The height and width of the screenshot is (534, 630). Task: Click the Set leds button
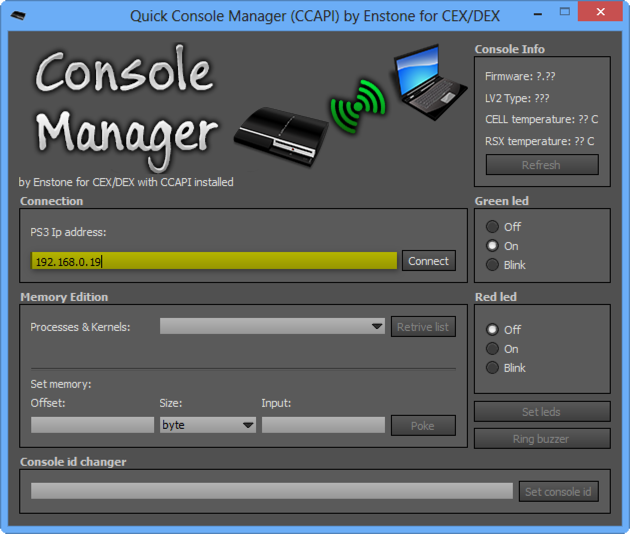tap(542, 411)
